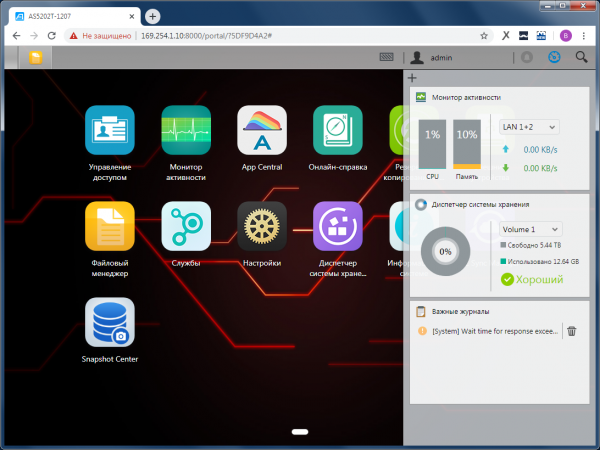Image resolution: width=600 pixels, height=450 pixels.
Task: Open search magnifier in ADM top bar
Action: click(x=581, y=58)
